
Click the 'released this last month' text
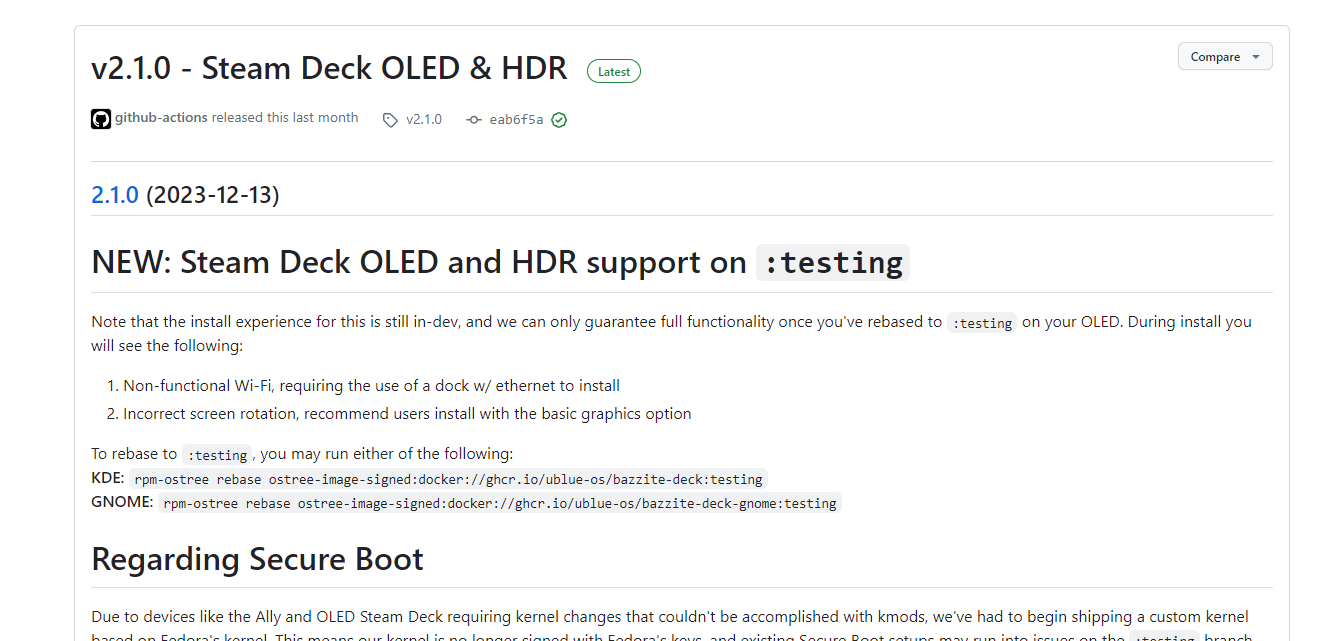[285, 118]
